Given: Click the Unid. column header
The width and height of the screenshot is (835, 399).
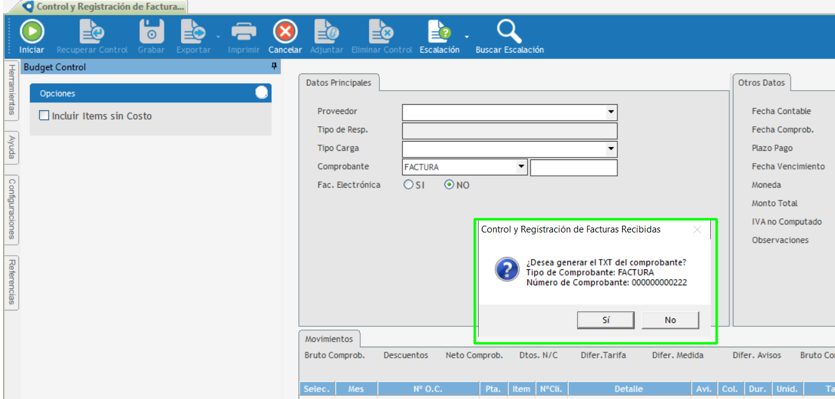Looking at the screenshot, I should click(x=787, y=389).
